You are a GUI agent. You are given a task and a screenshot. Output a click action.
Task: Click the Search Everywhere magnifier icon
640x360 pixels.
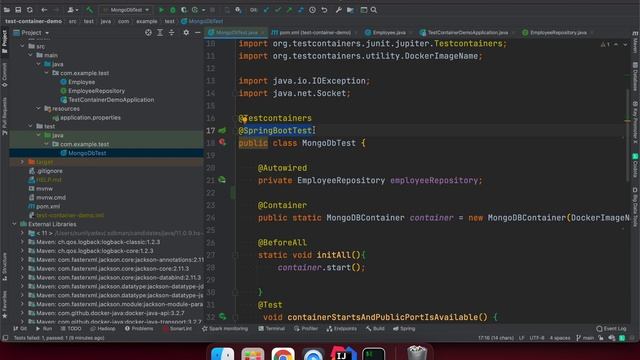pyautogui.click(x=374, y=10)
